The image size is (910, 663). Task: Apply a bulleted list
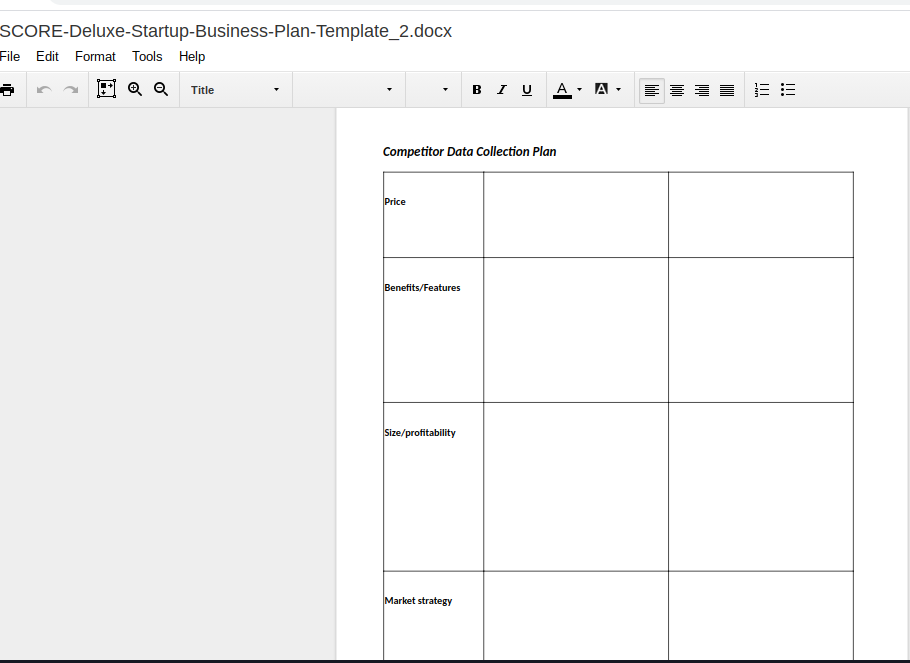788,89
